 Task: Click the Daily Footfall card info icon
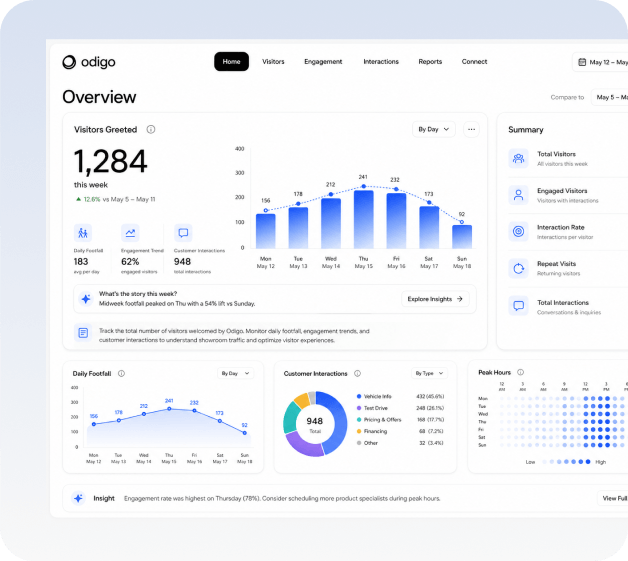click(121, 373)
